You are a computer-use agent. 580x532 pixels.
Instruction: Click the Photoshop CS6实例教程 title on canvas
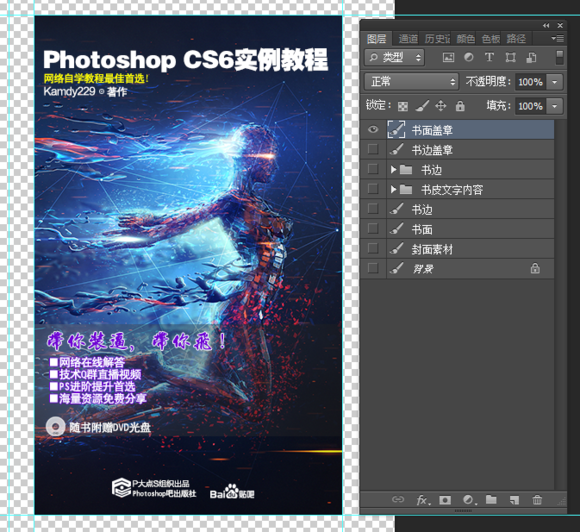pos(185,60)
